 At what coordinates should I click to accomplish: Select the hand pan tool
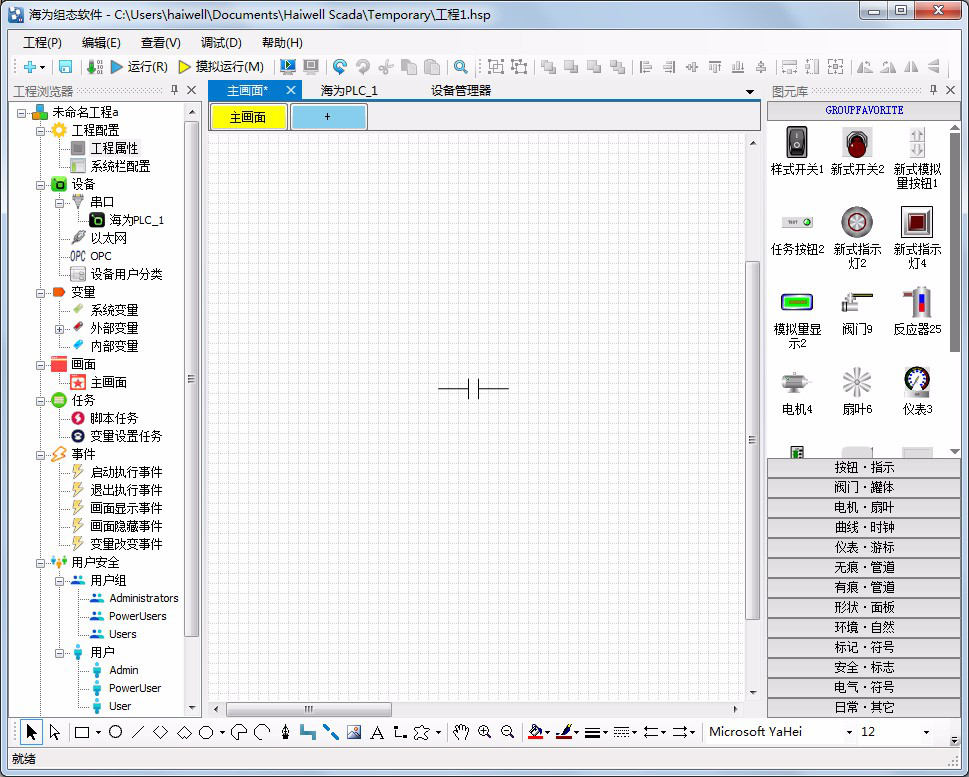pyautogui.click(x=460, y=732)
